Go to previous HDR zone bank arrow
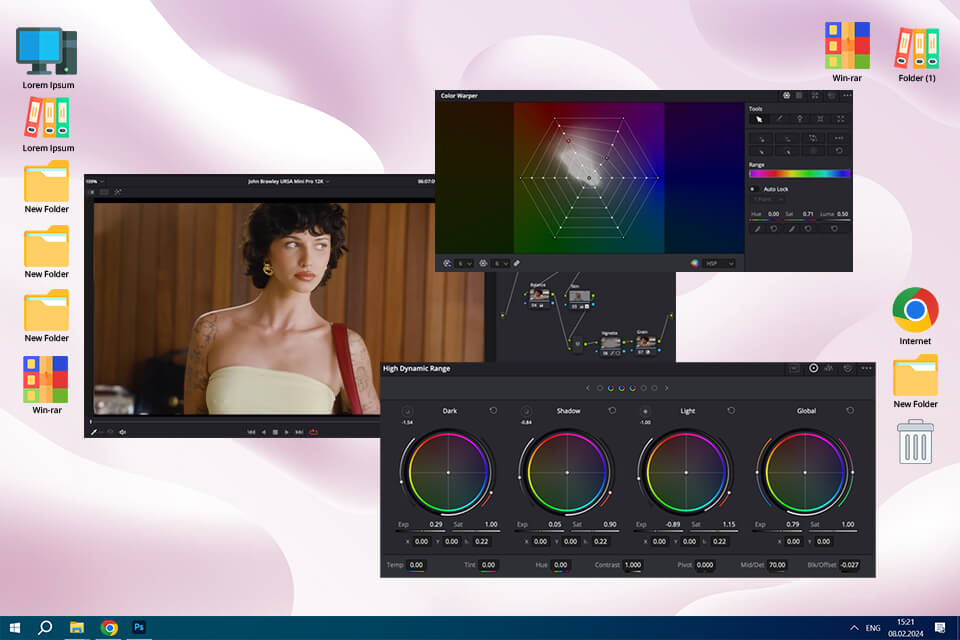 (x=588, y=388)
